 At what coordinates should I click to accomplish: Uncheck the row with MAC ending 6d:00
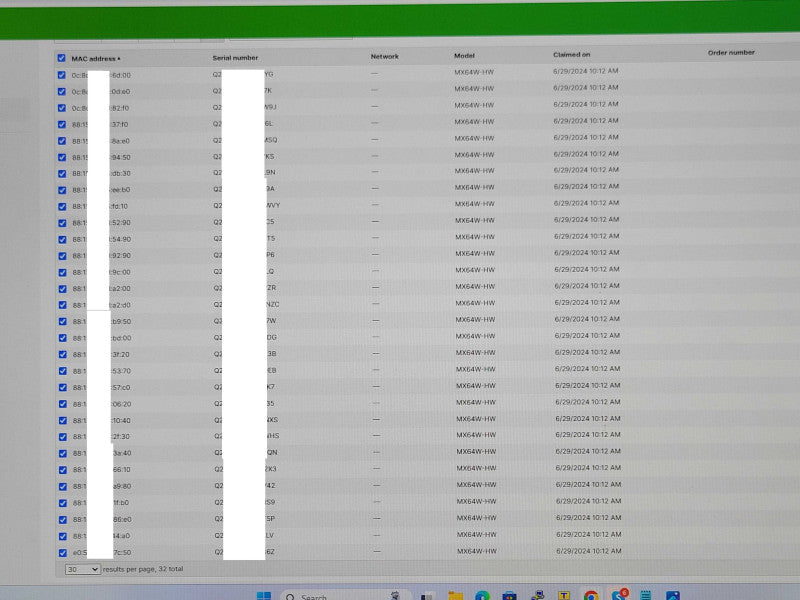coord(62,75)
